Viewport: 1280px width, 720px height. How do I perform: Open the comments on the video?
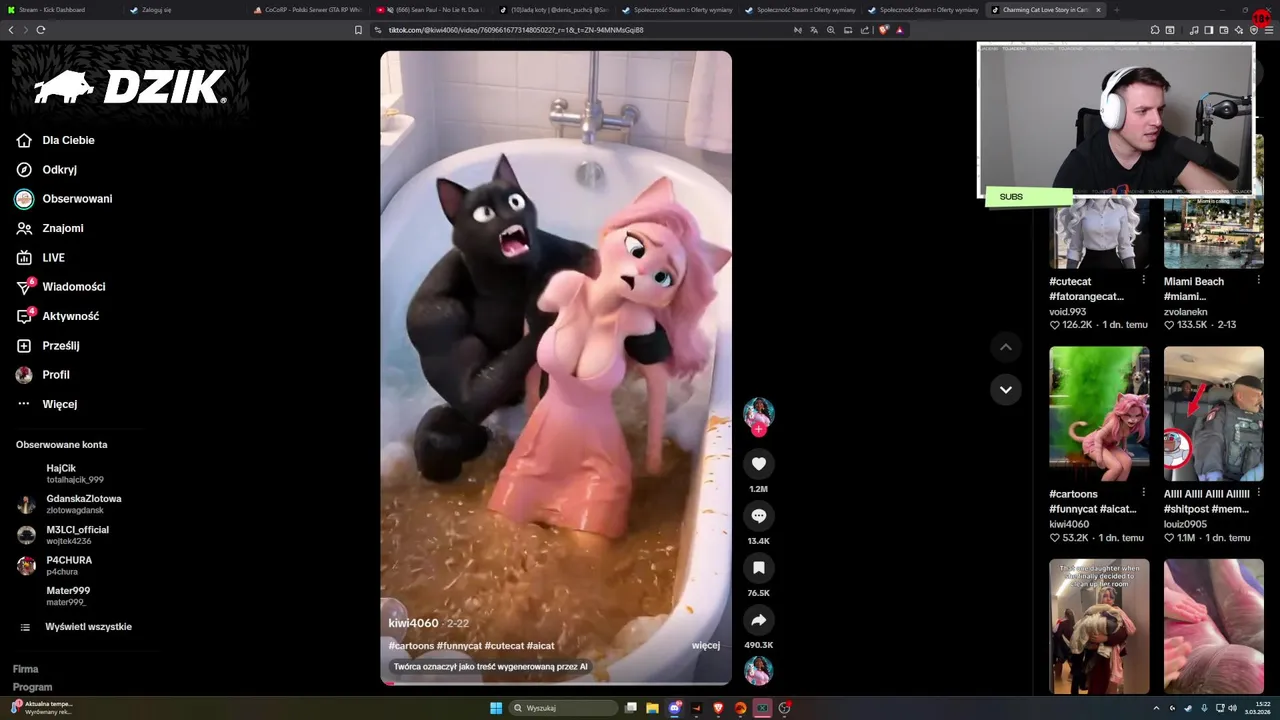tap(758, 516)
